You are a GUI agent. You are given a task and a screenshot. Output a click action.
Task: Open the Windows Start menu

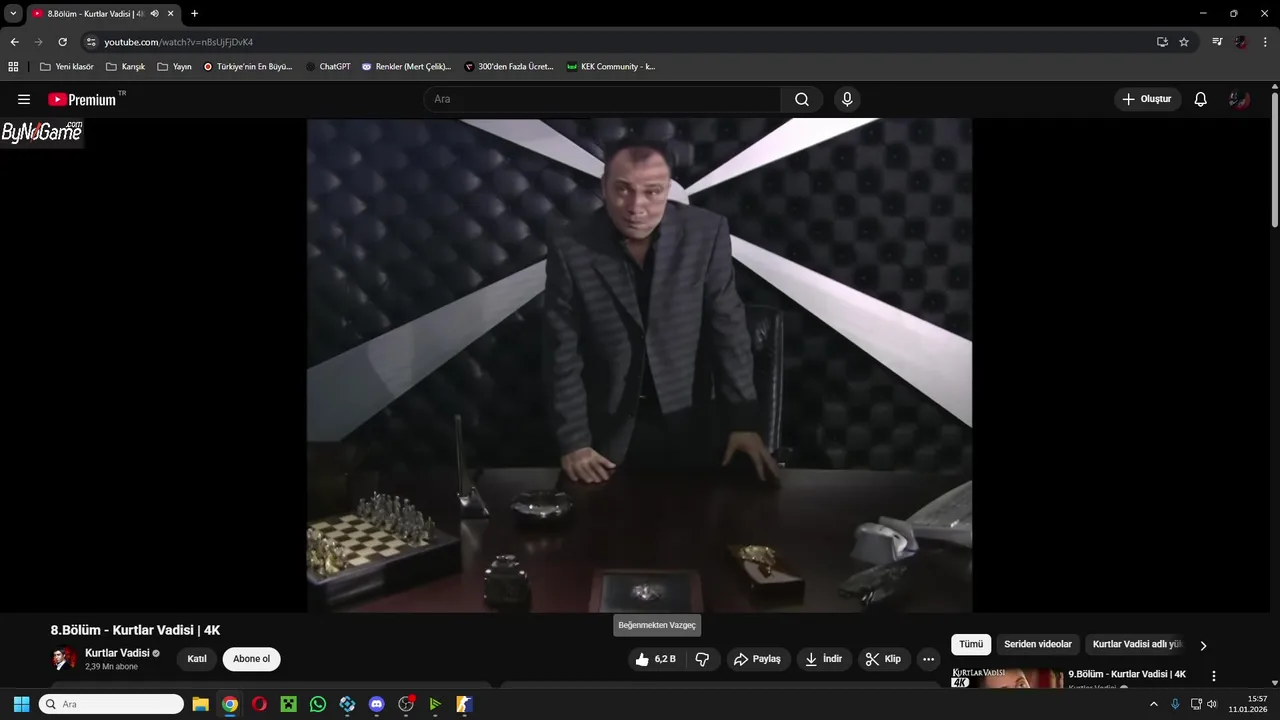(21, 704)
